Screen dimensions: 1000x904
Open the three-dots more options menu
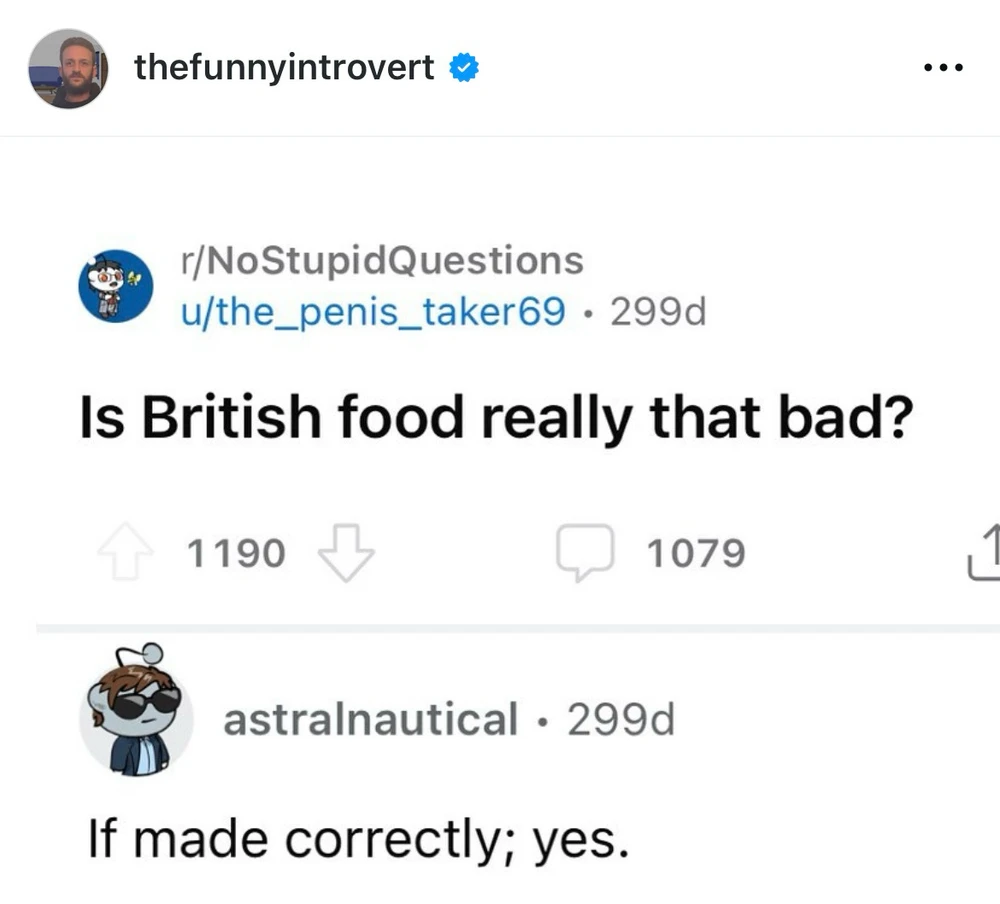point(943,68)
